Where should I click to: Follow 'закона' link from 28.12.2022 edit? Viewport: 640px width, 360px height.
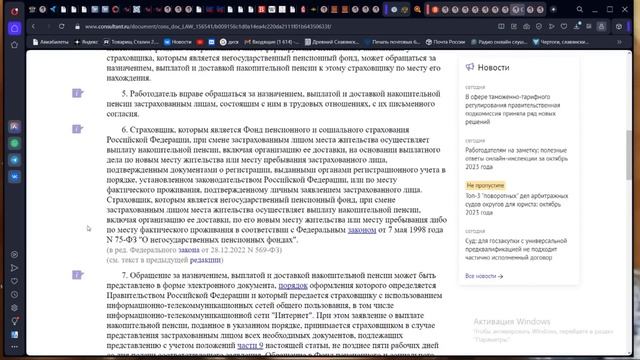pos(189,250)
